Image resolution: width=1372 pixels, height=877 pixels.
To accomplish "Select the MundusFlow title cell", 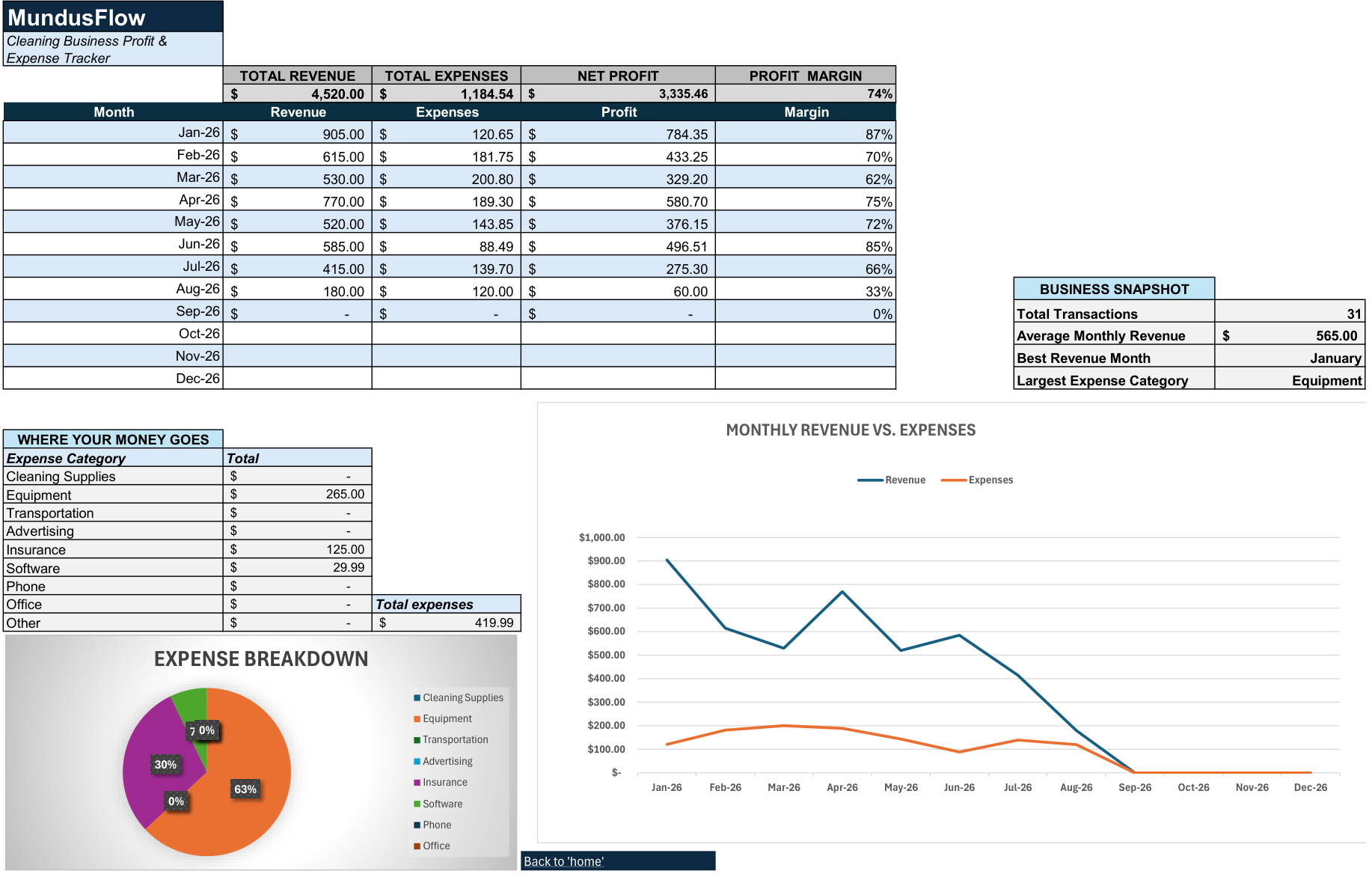I will click(113, 16).
